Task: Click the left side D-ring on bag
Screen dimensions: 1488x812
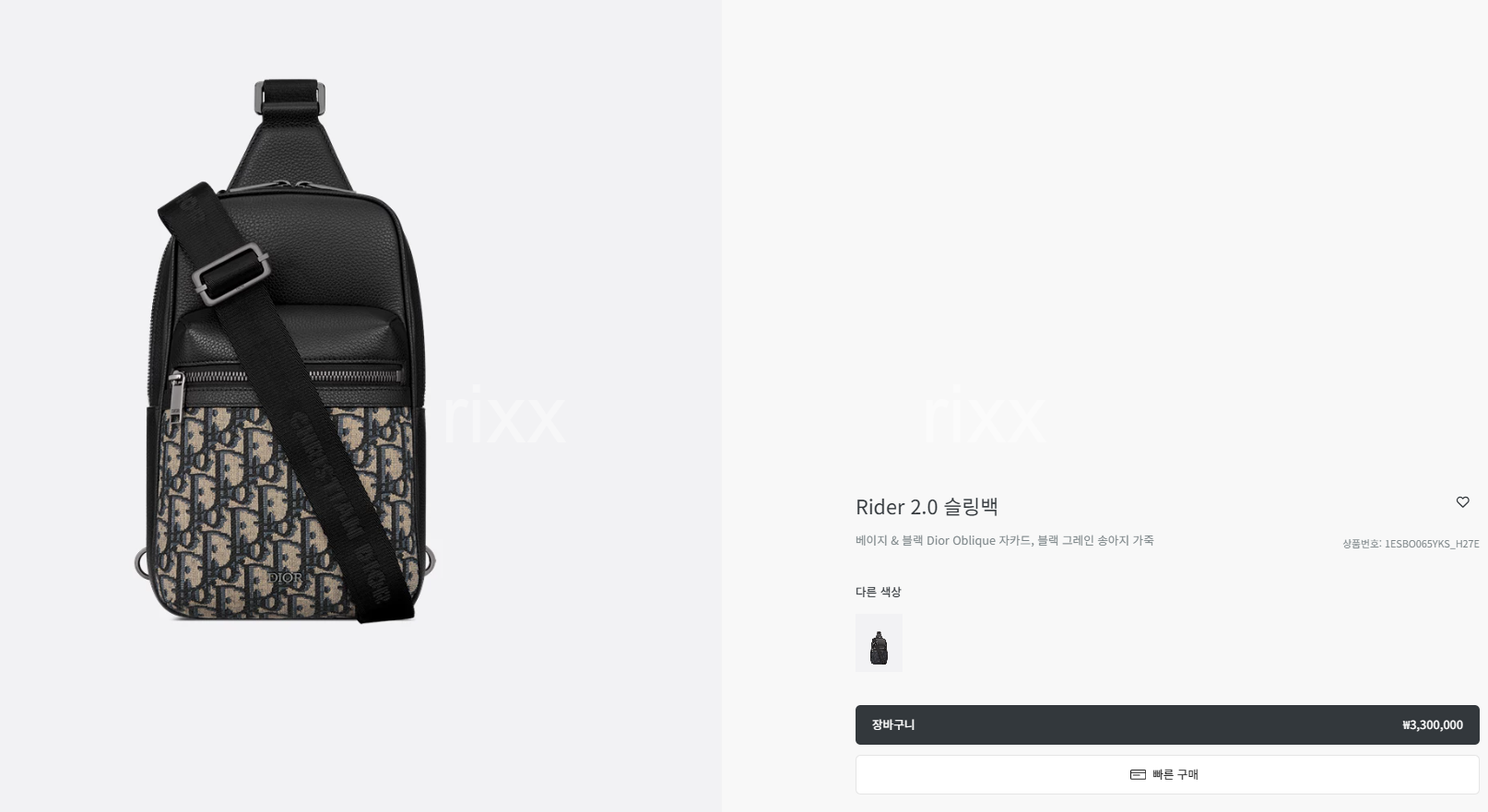Action: (x=142, y=562)
